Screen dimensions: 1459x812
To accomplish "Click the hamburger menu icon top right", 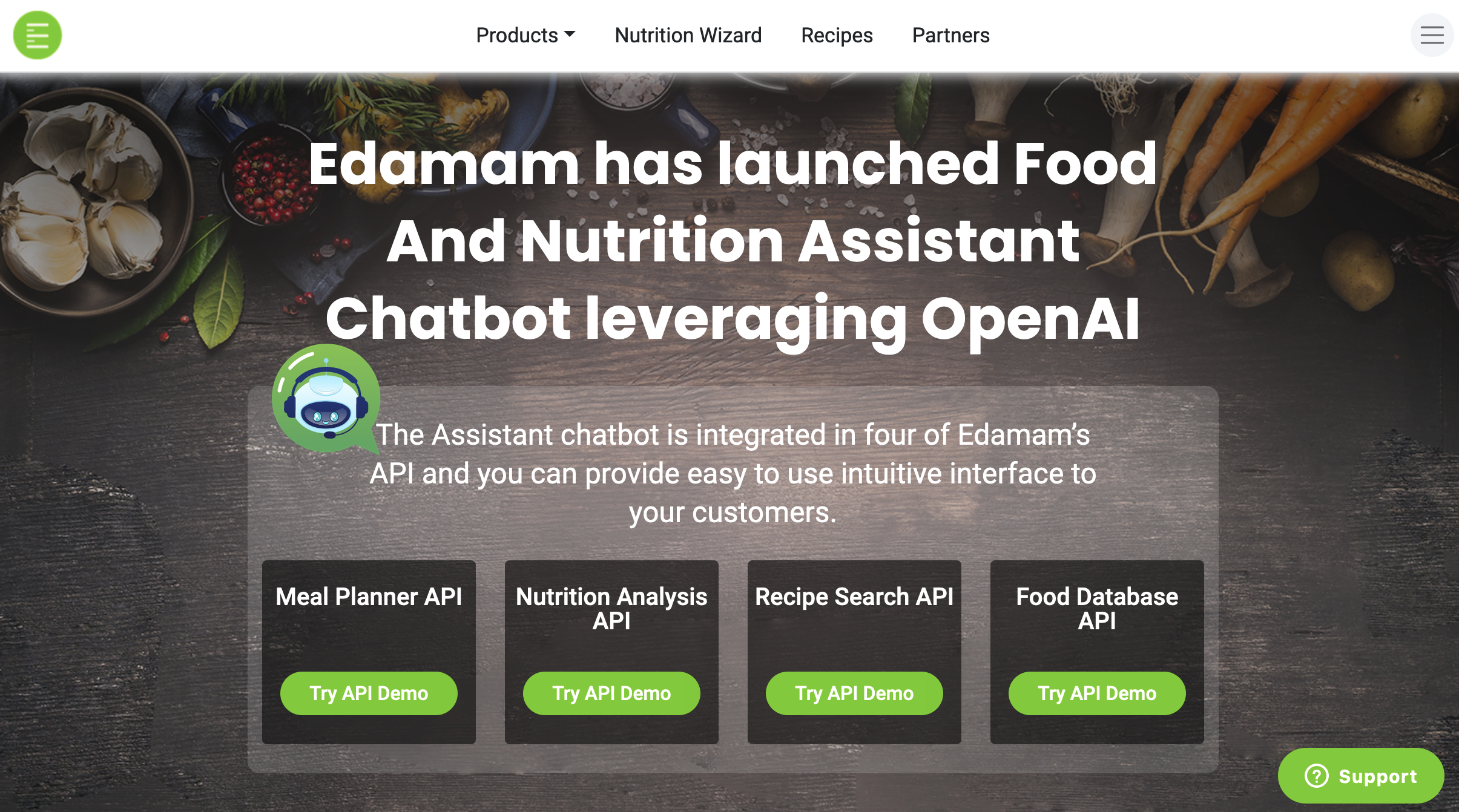I will click(x=1432, y=35).
